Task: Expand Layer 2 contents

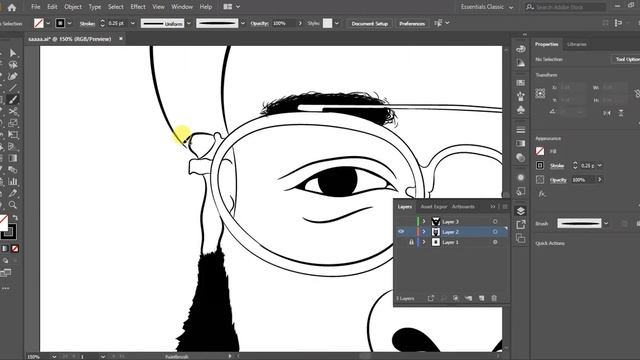Action: tap(424, 231)
